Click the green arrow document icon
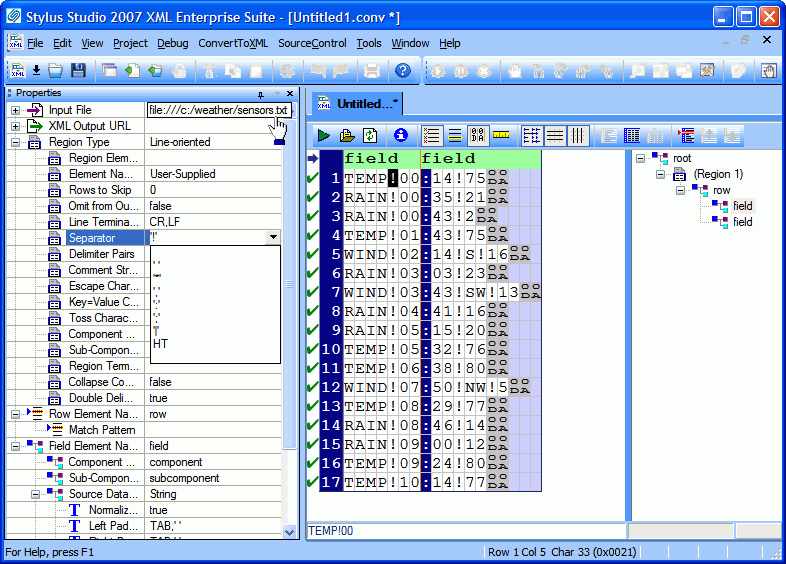 coord(132,71)
